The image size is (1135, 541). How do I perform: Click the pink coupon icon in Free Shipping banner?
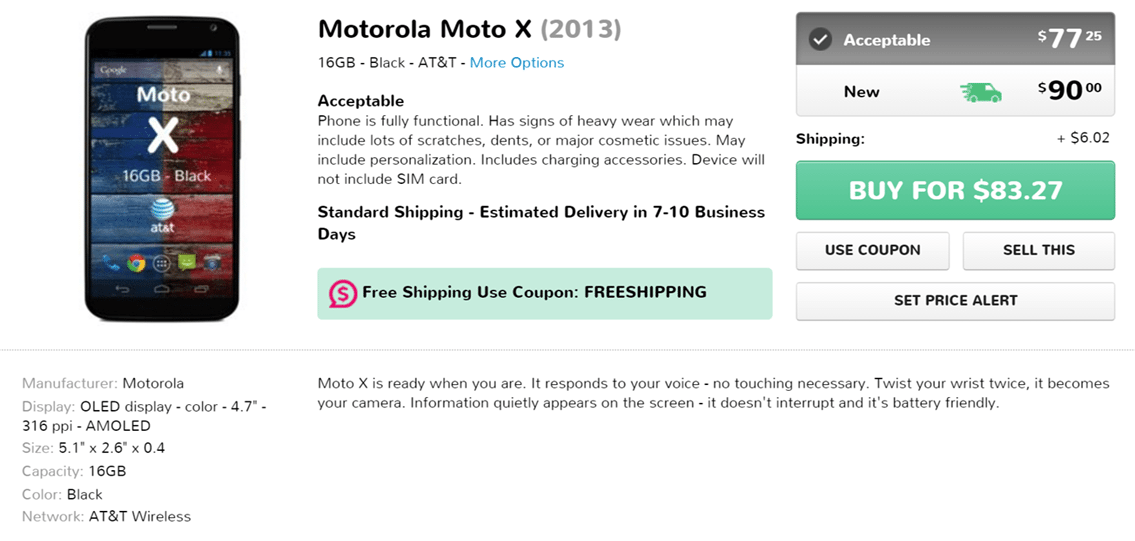[x=343, y=294]
